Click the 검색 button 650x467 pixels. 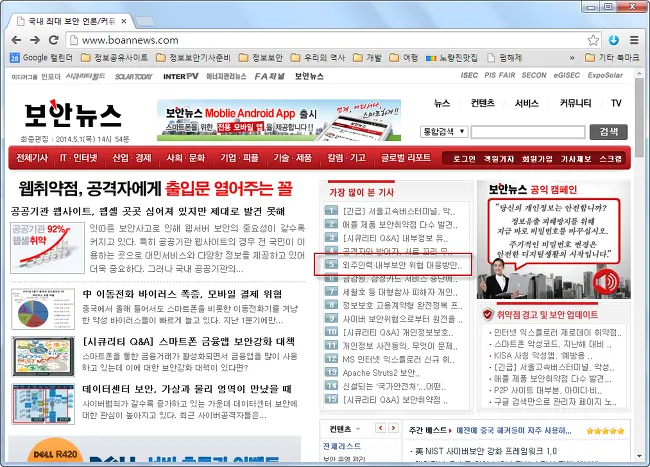609,132
